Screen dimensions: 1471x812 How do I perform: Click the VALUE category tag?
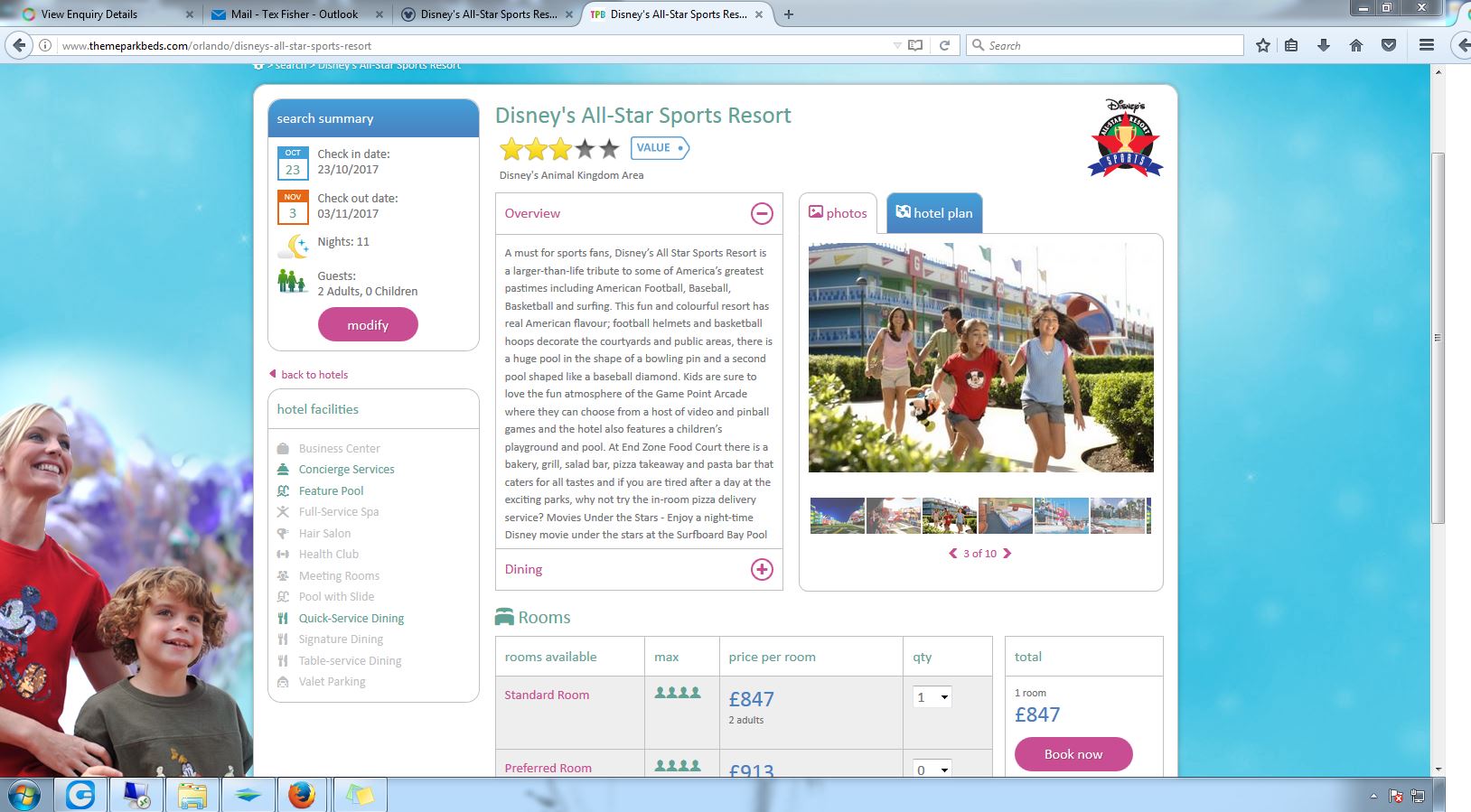coord(660,148)
